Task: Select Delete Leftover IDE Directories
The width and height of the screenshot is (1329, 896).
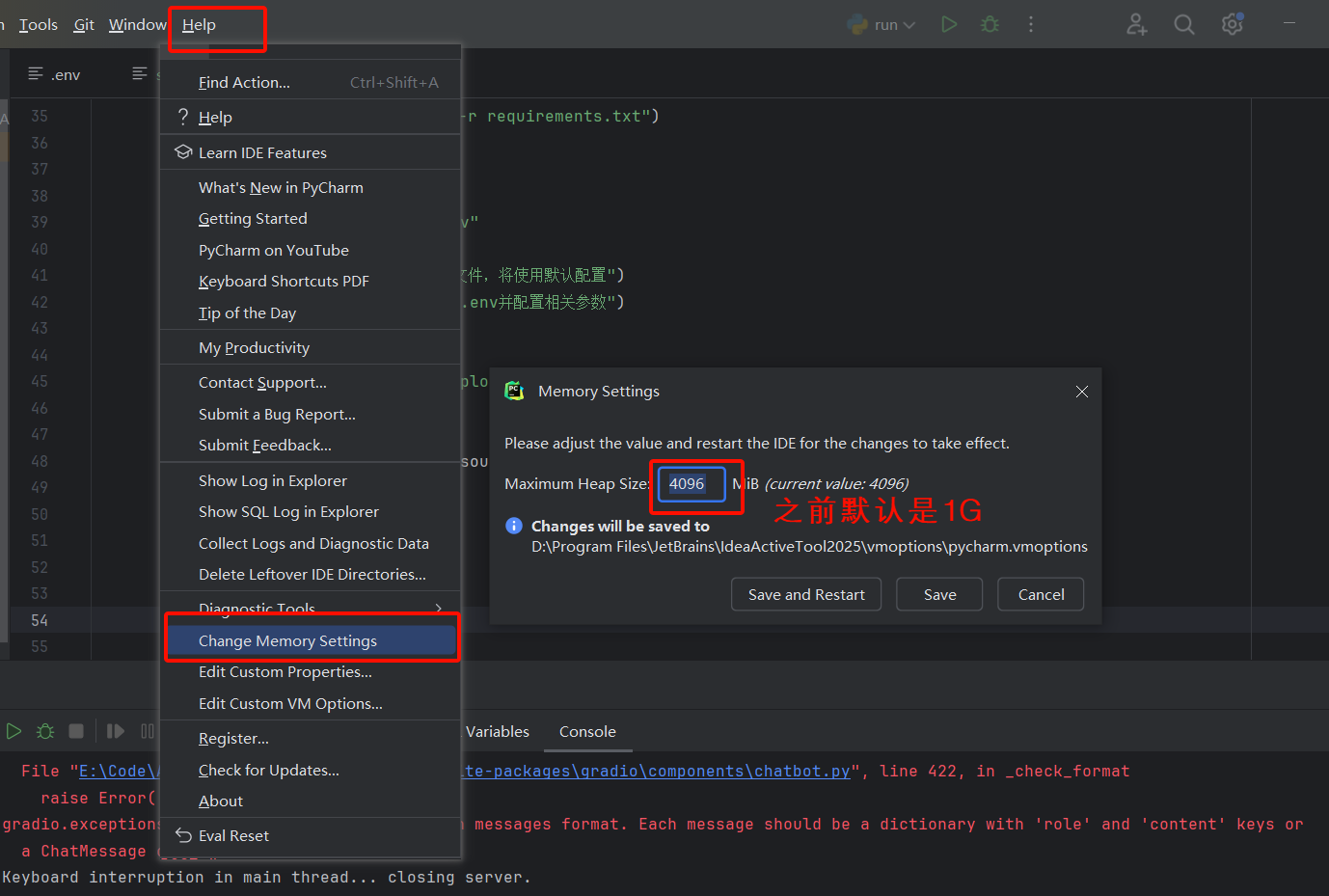Action: (311, 574)
